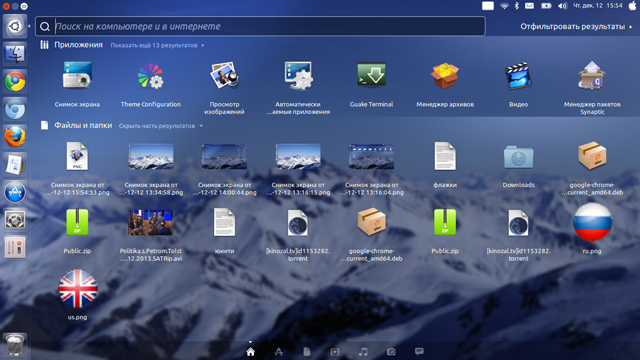Open the mail messaging indicator
The image size is (640, 360).
point(529,6)
